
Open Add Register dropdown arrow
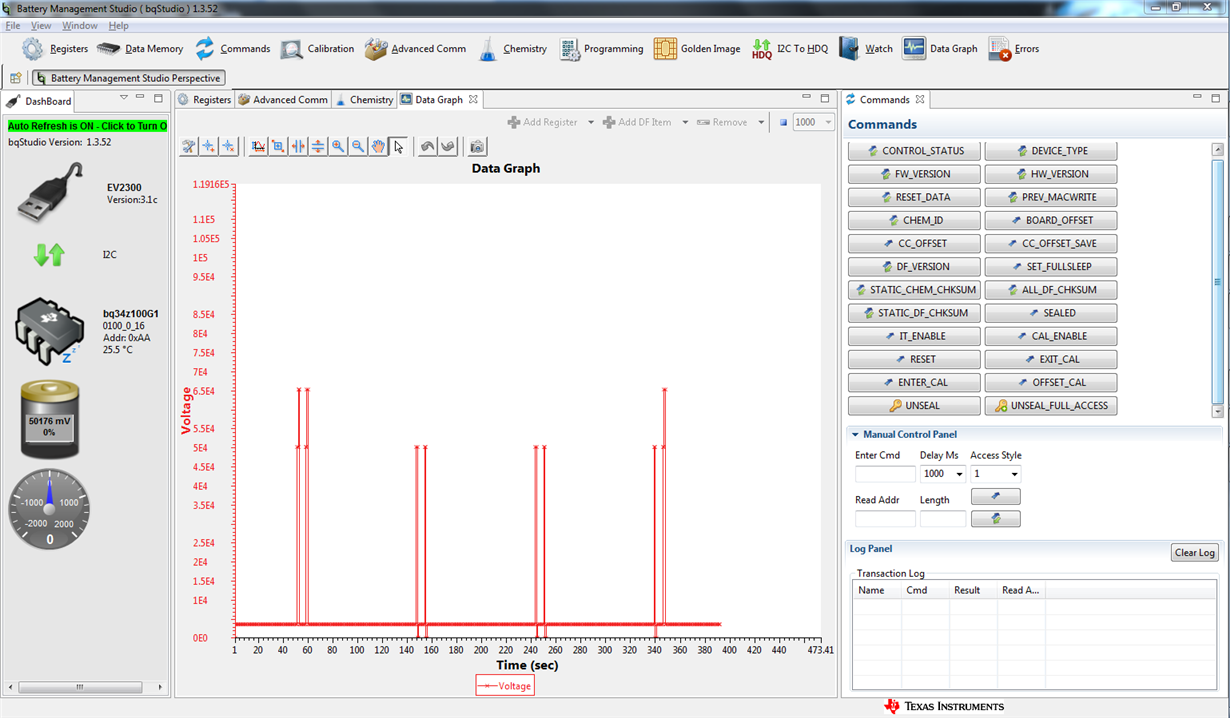tap(591, 122)
